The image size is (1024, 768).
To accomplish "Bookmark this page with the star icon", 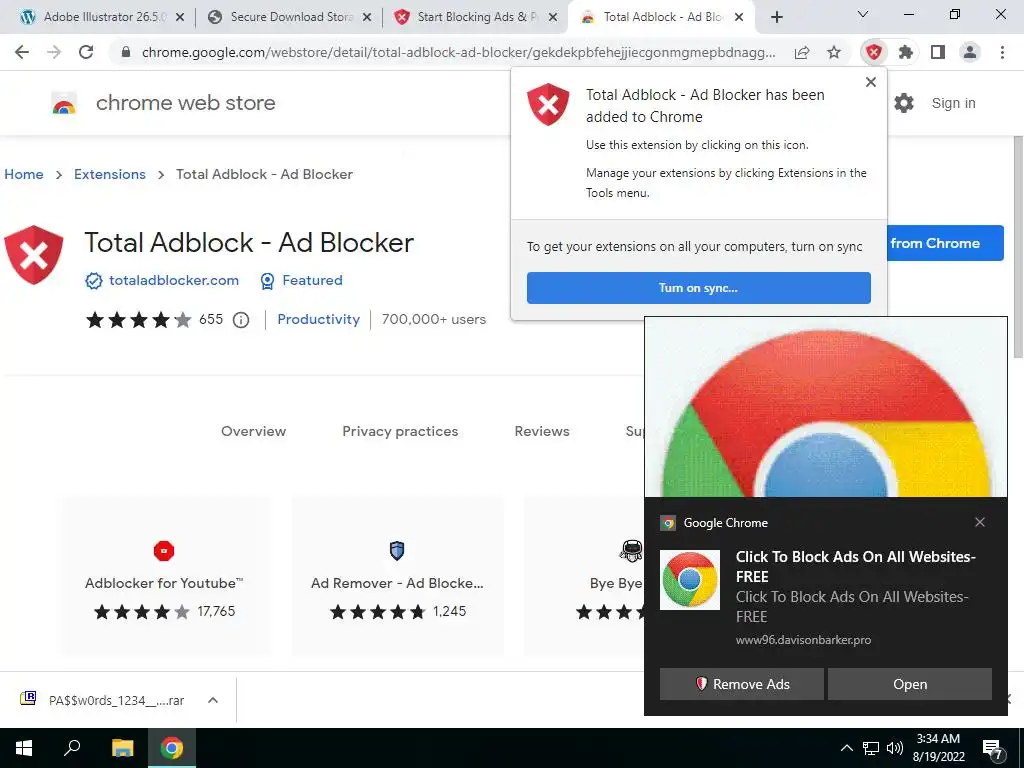I will (x=834, y=52).
